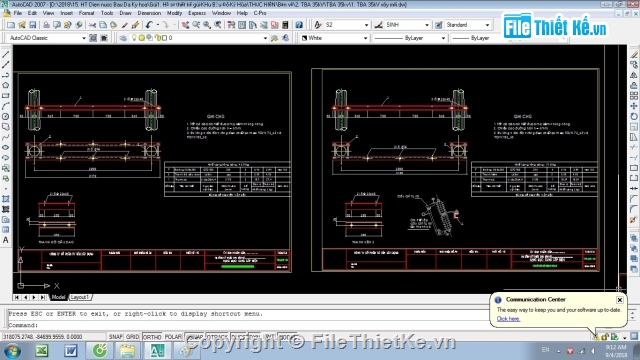Screen dimensions: 640x360
Task: Switch to the Layout1 tab
Action: coord(80,297)
